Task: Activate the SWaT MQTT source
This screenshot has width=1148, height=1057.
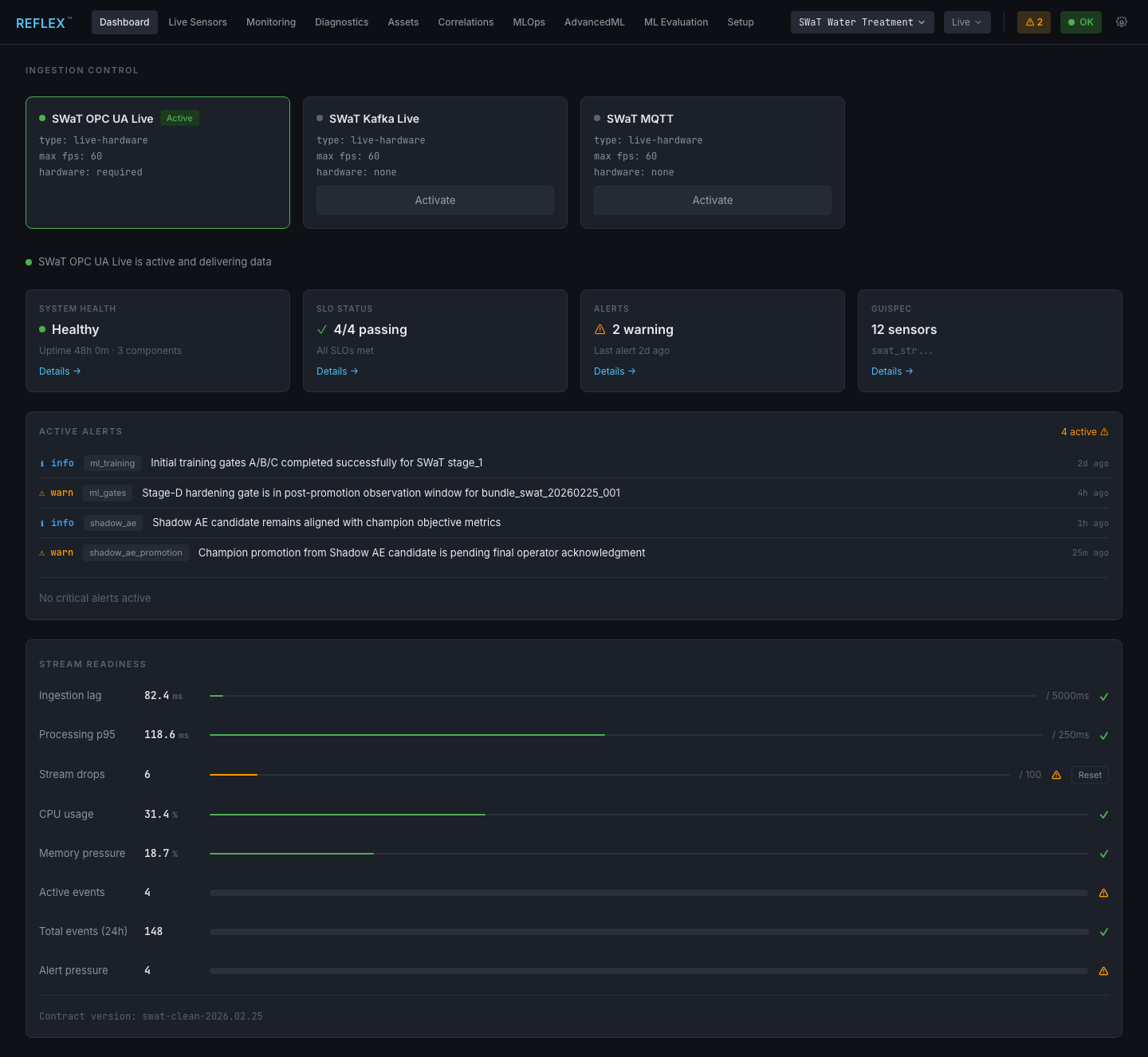Action: pyautogui.click(x=713, y=201)
